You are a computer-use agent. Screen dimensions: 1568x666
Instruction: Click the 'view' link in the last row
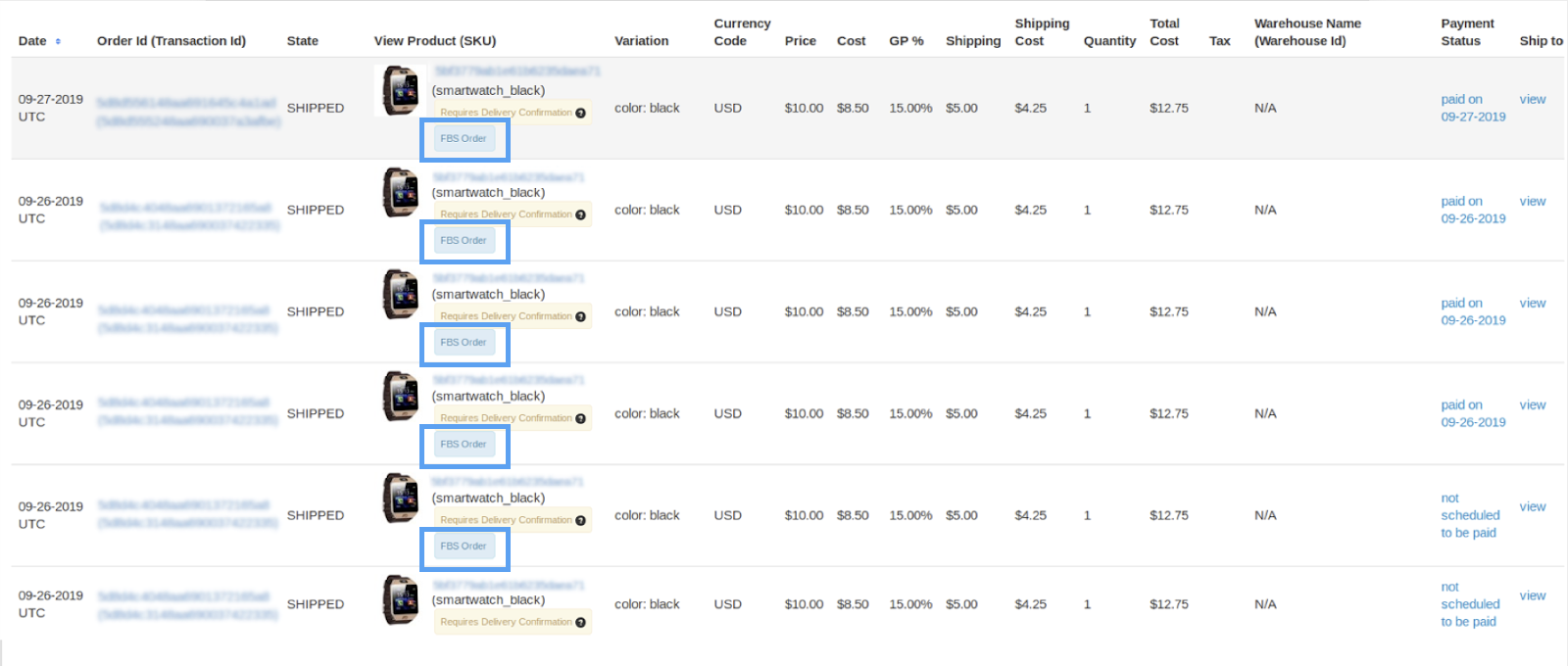1532,595
